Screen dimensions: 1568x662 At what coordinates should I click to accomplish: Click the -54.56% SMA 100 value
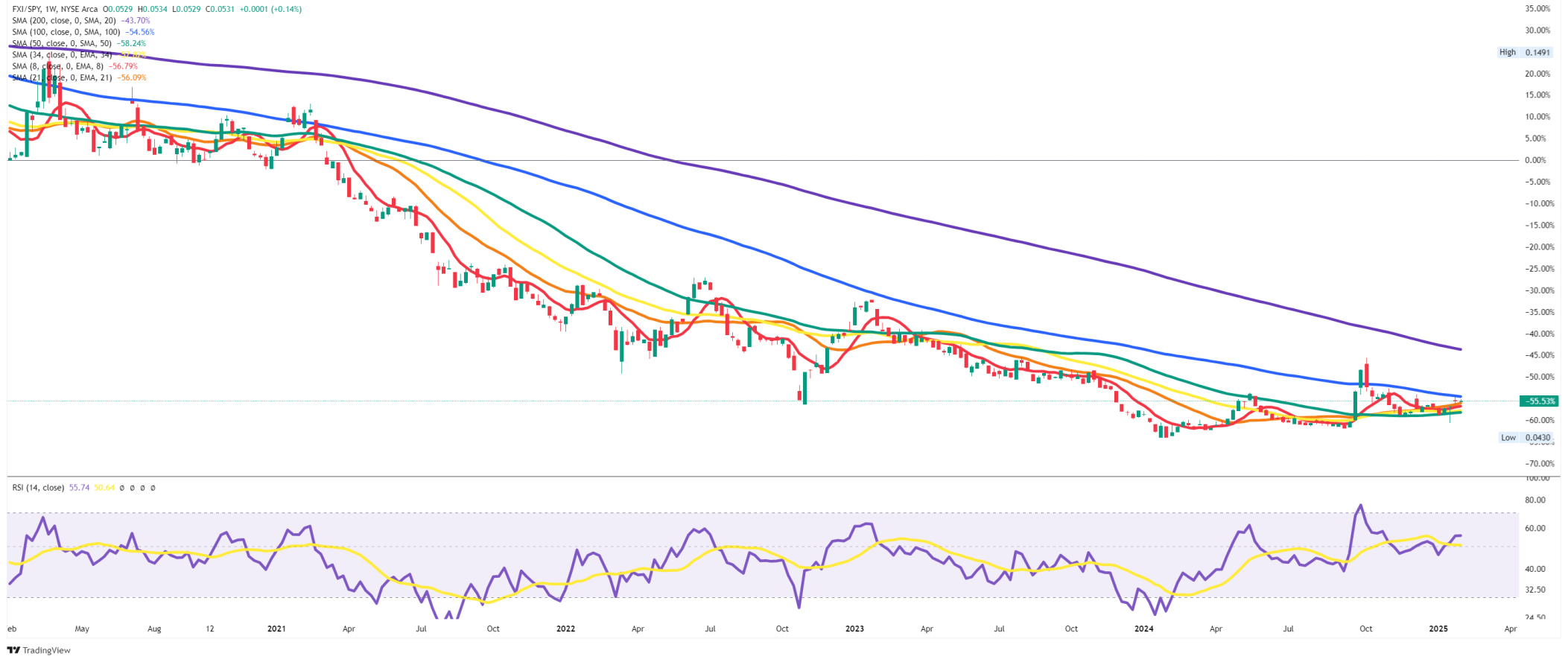click(x=139, y=32)
